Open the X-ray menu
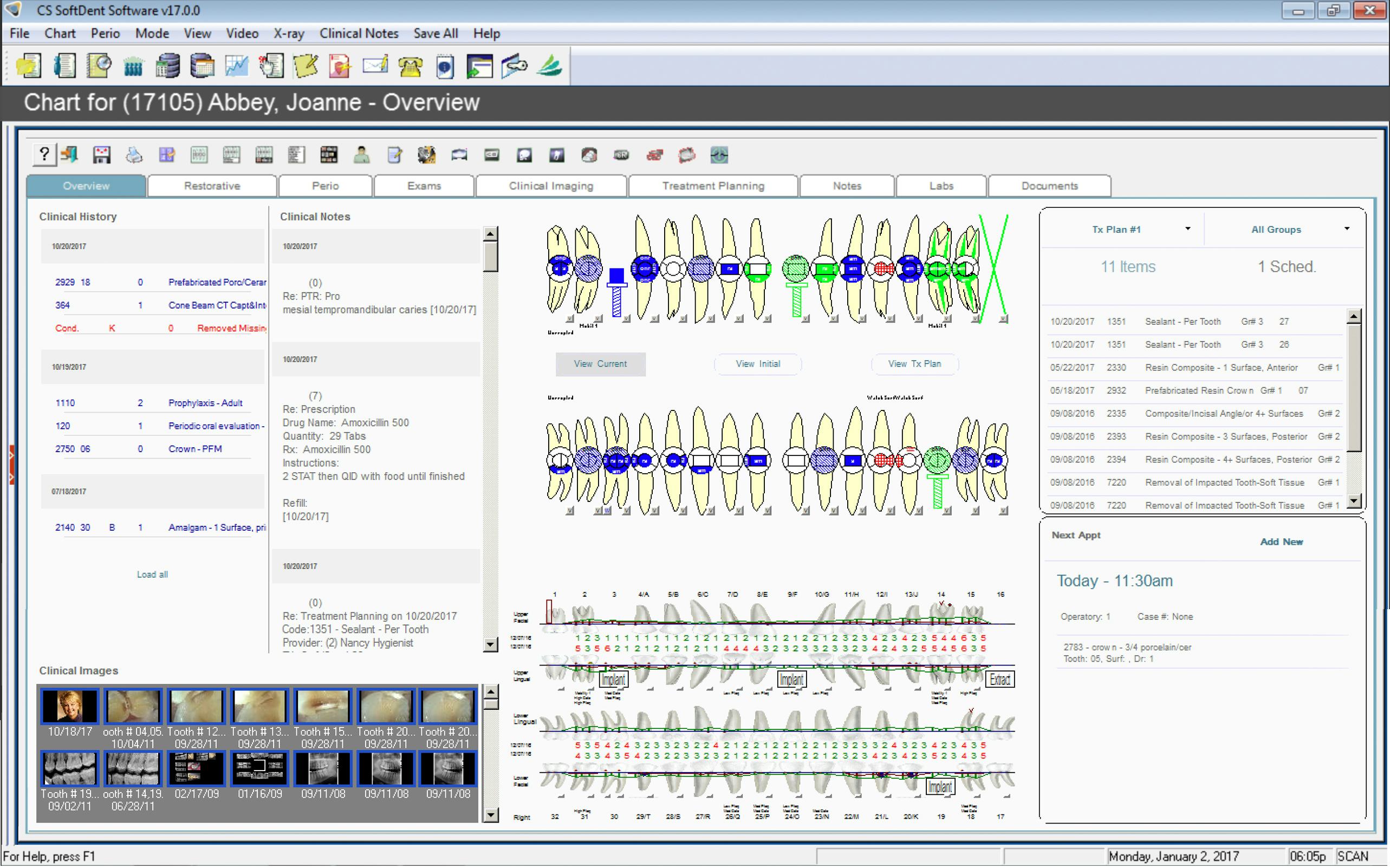Viewport: 1390px width, 868px height. (289, 33)
